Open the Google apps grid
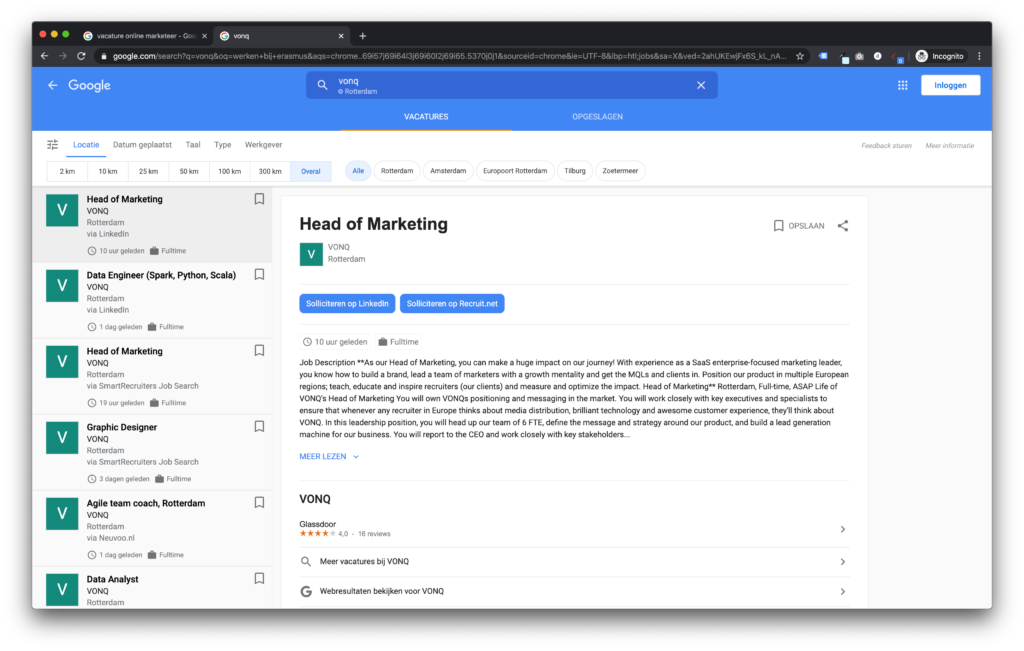Viewport: 1024px width, 651px height. coord(903,85)
